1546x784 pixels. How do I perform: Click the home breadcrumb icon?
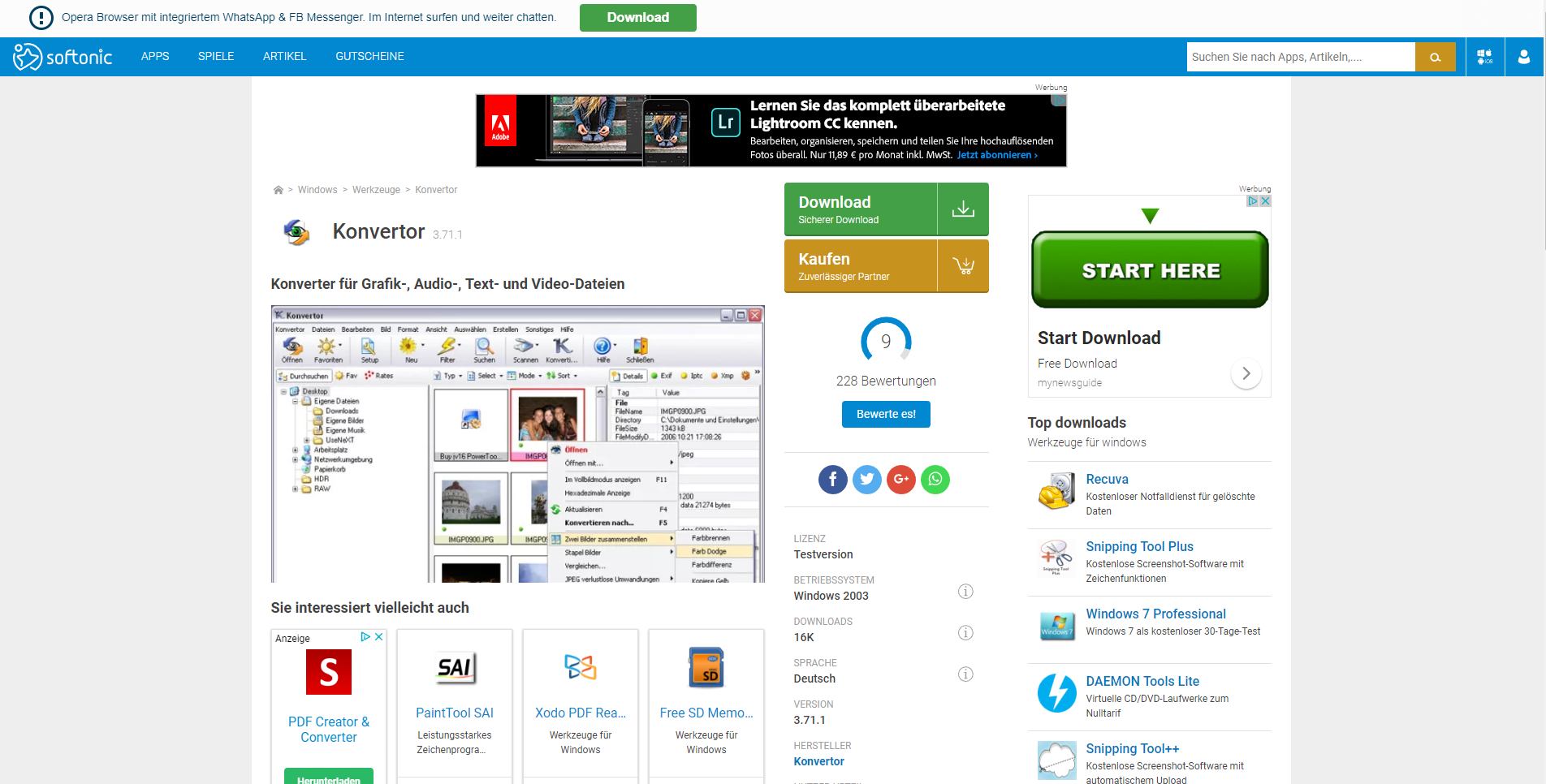(279, 190)
